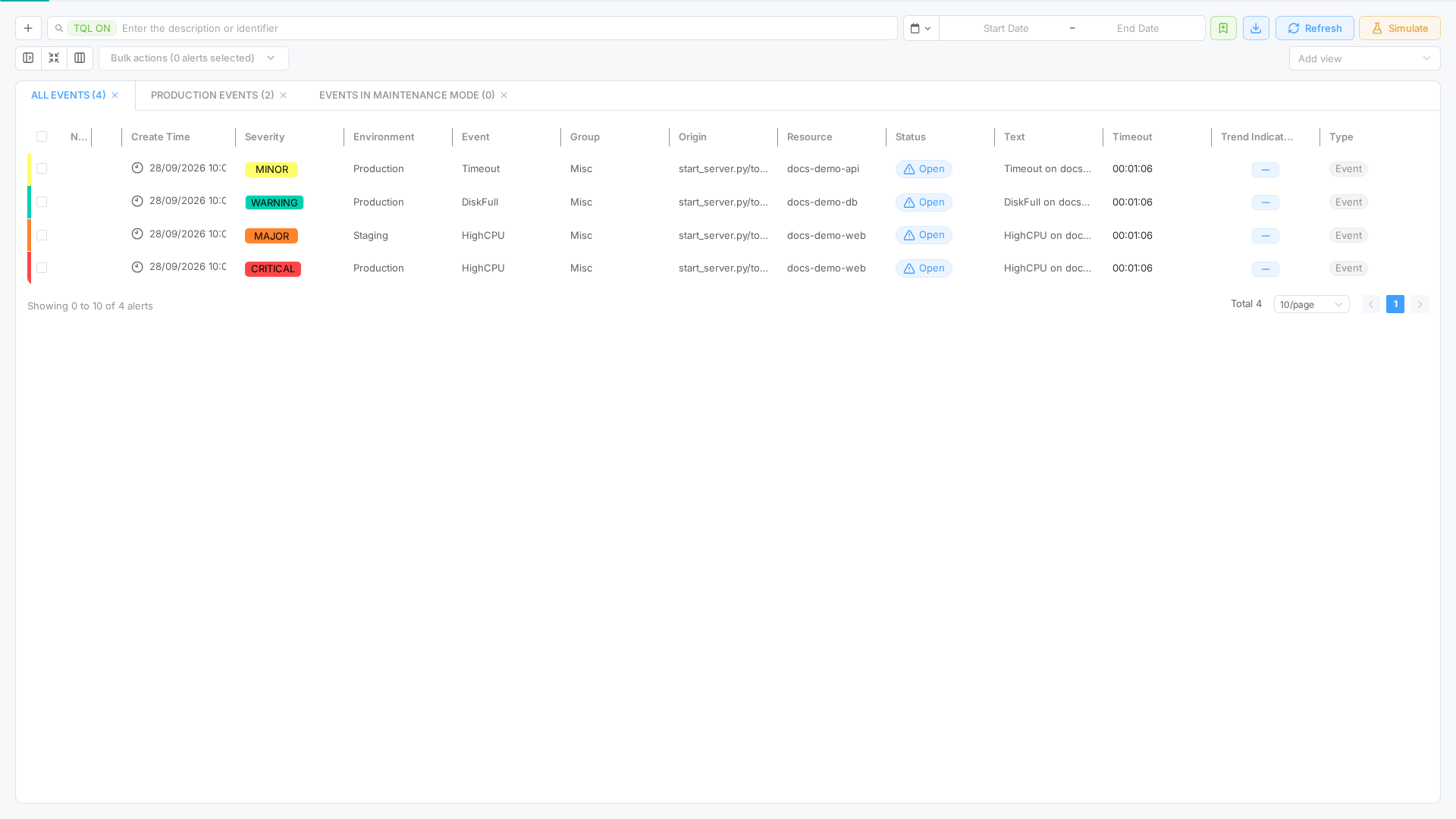Click page number 1 button

coord(1395,304)
